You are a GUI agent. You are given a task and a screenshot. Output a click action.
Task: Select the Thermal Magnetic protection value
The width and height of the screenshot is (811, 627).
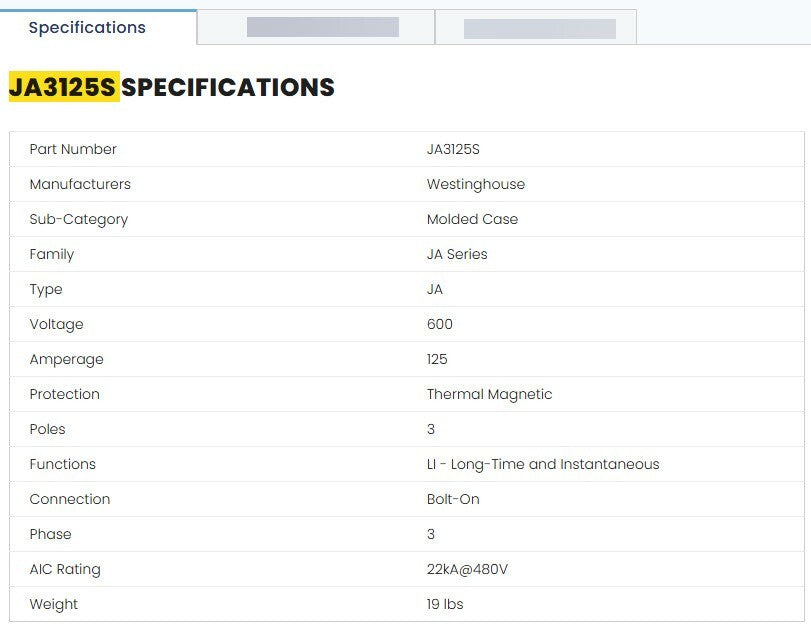click(x=489, y=394)
